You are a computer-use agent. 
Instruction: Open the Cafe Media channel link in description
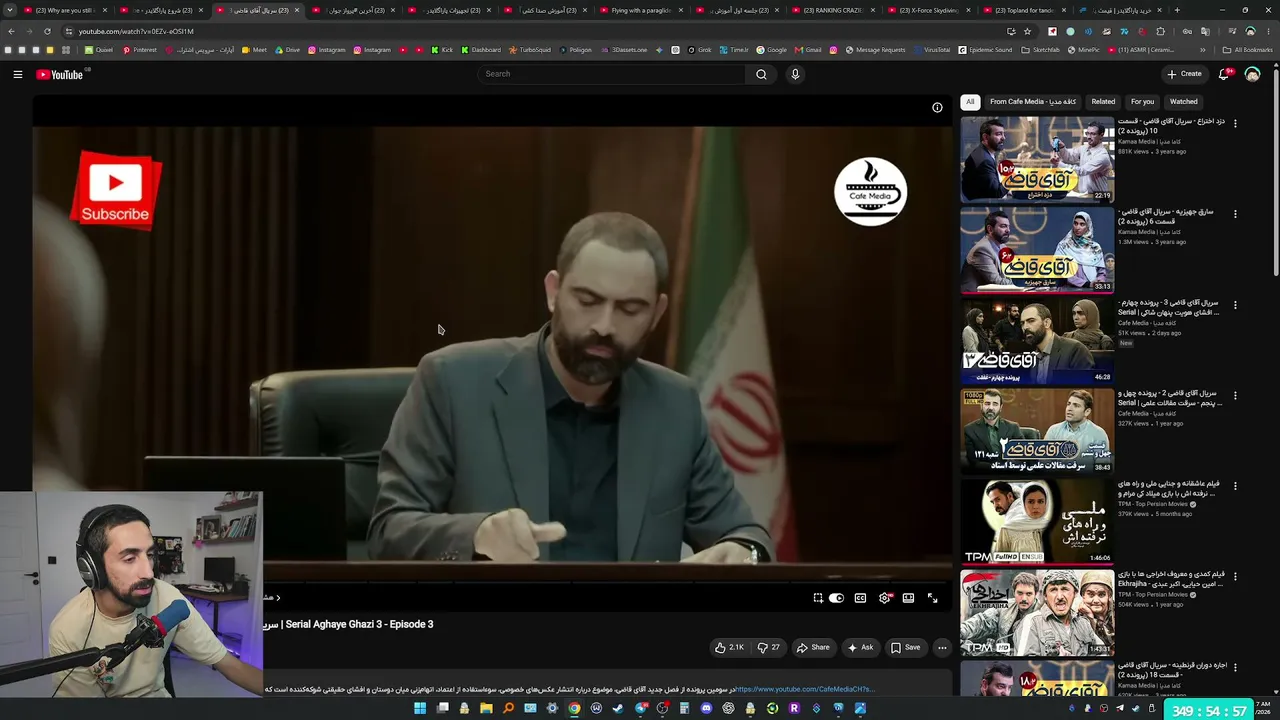pyautogui.click(x=805, y=689)
